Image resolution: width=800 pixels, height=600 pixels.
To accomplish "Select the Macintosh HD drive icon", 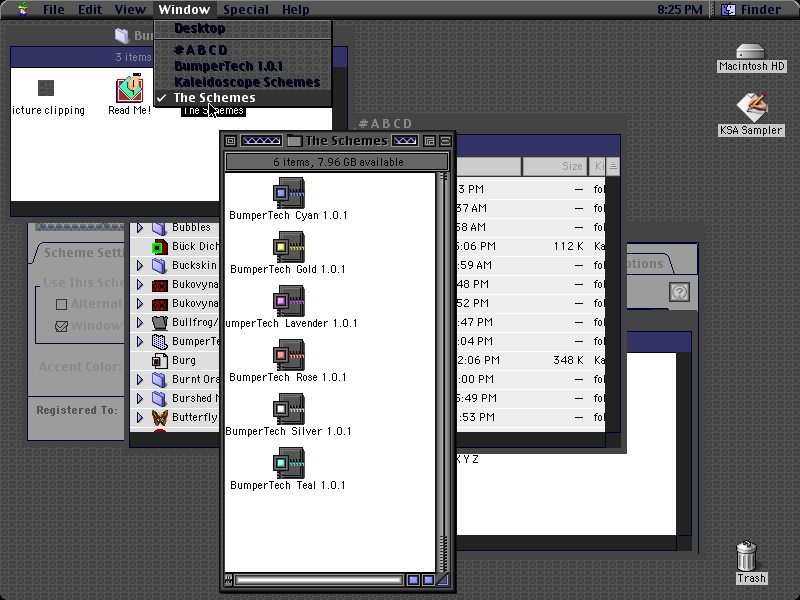I will 751,52.
